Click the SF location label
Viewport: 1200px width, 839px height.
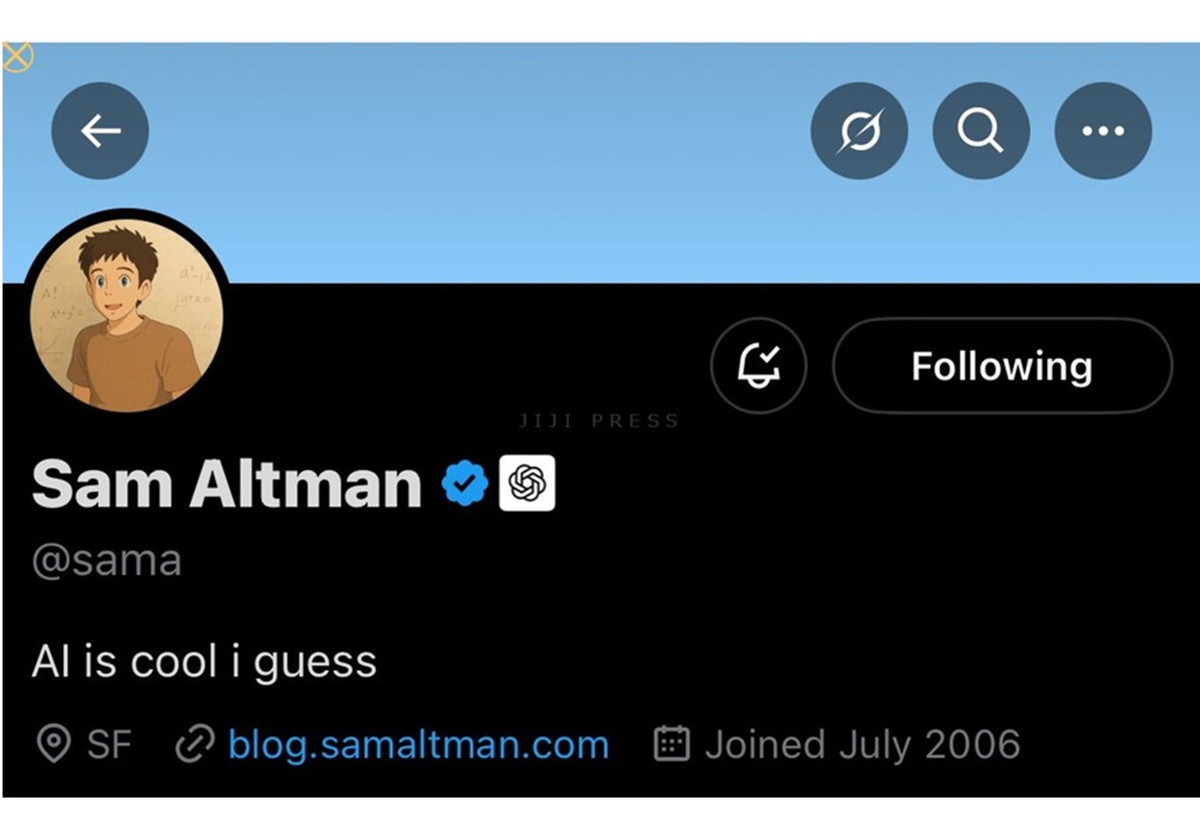109,745
